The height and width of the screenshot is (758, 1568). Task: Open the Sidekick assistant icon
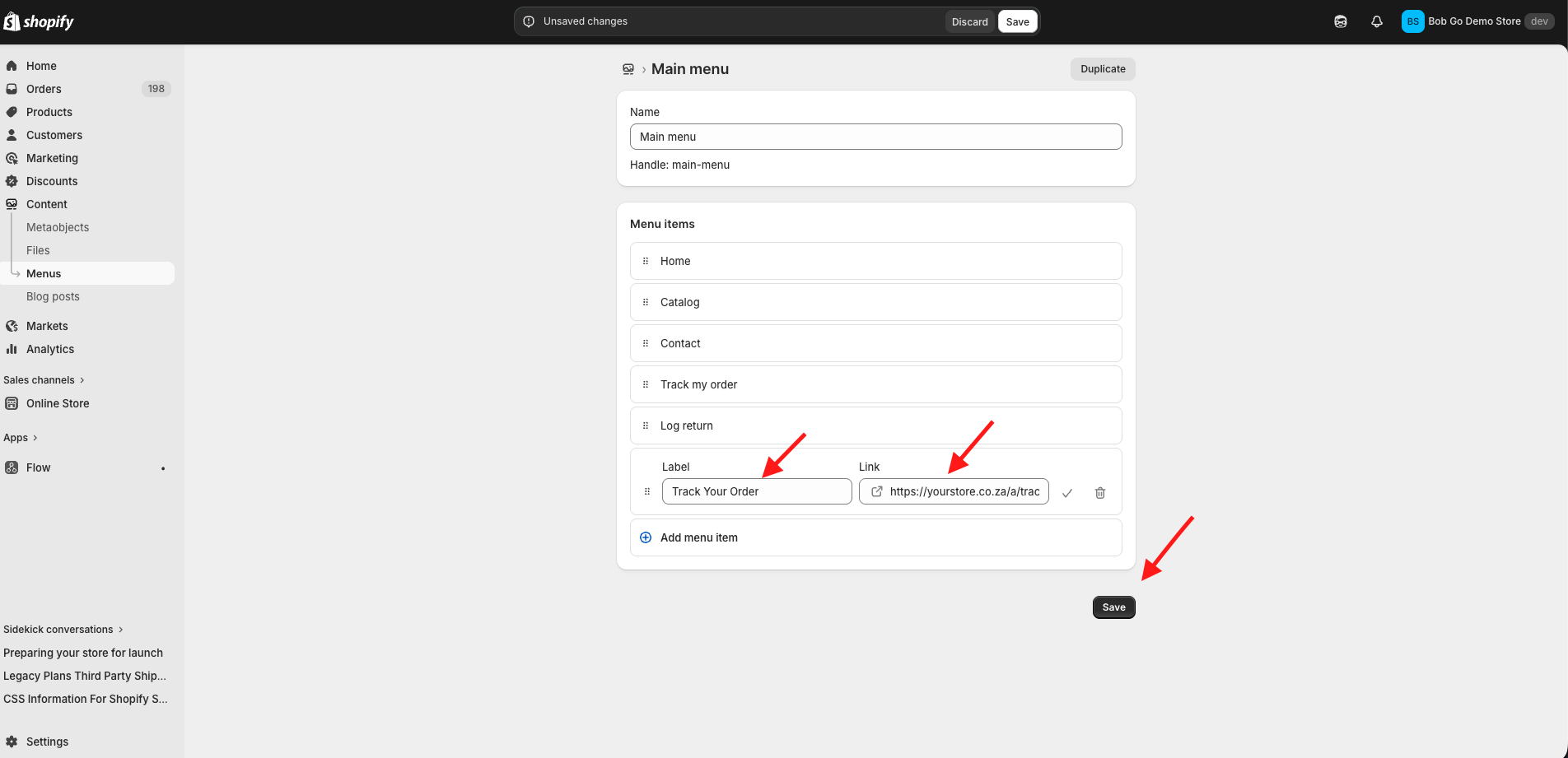1340,22
